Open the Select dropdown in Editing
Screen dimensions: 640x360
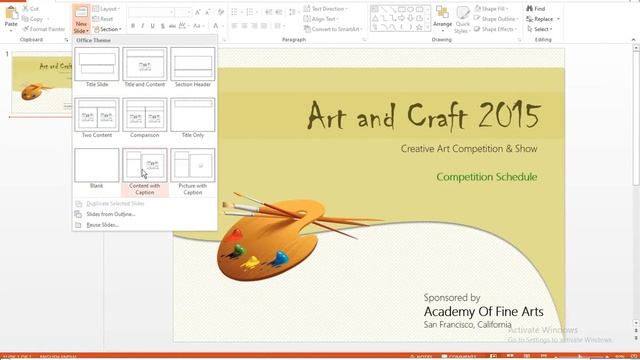tap(540, 29)
